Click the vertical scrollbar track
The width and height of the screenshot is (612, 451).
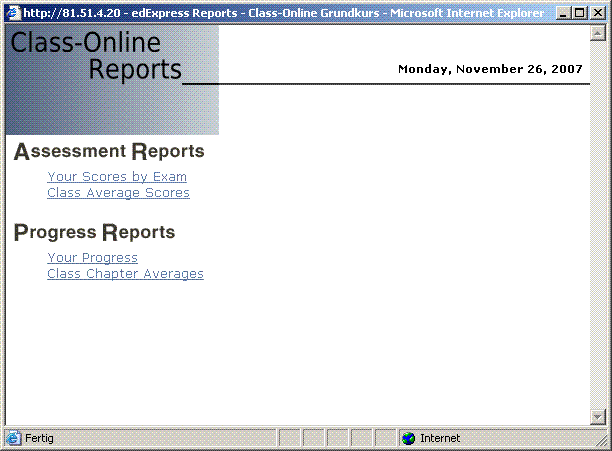(x=598, y=225)
